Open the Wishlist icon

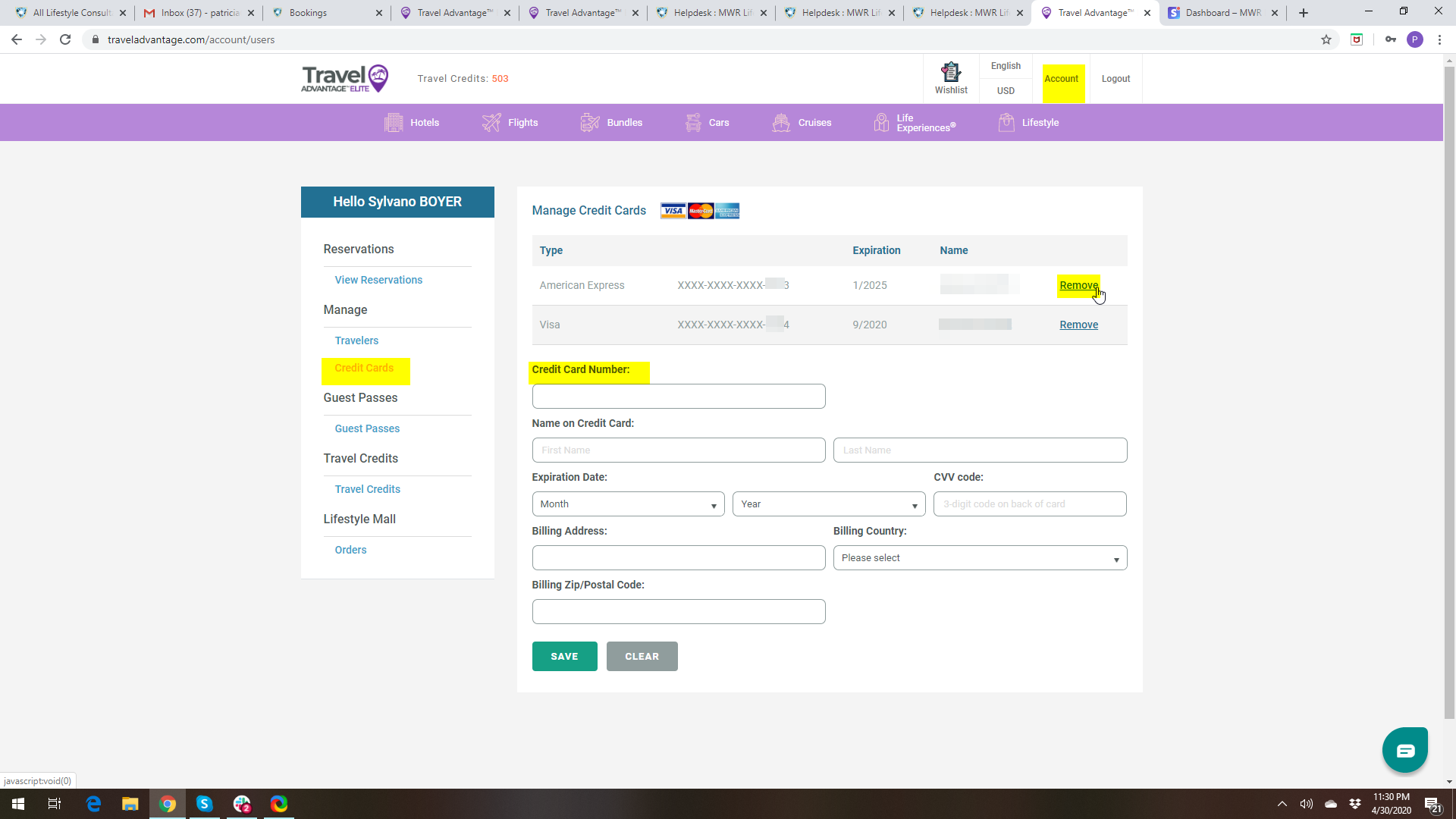[x=951, y=73]
